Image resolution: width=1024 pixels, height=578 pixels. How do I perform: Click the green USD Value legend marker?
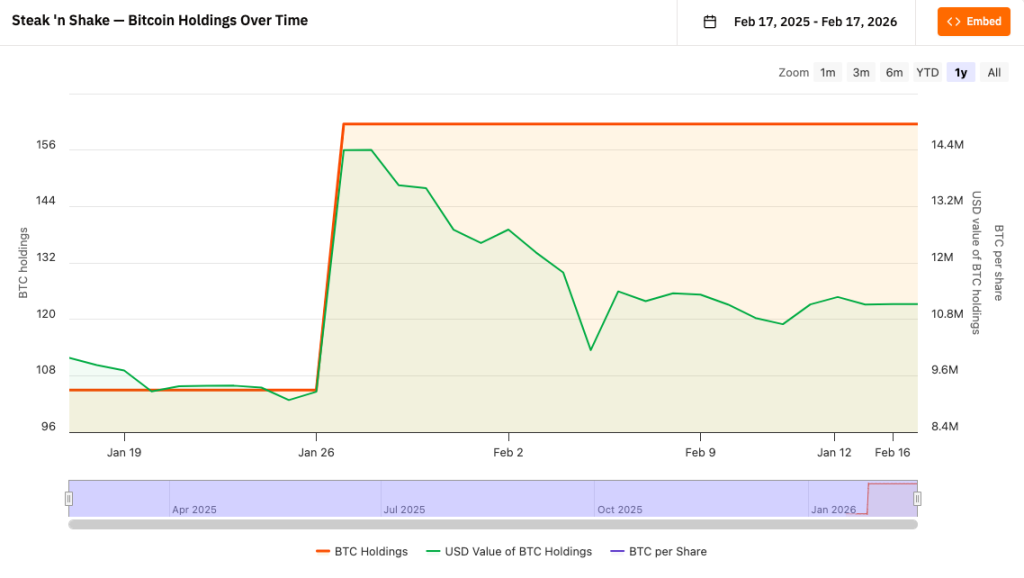coord(432,551)
